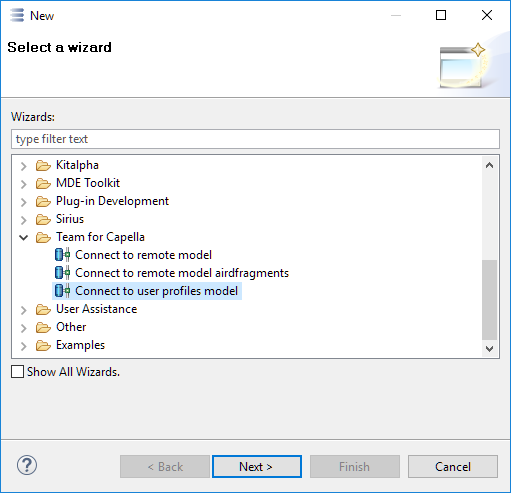511x493 pixels.
Task: Expand the Plug-in Development category
Action: [24, 202]
